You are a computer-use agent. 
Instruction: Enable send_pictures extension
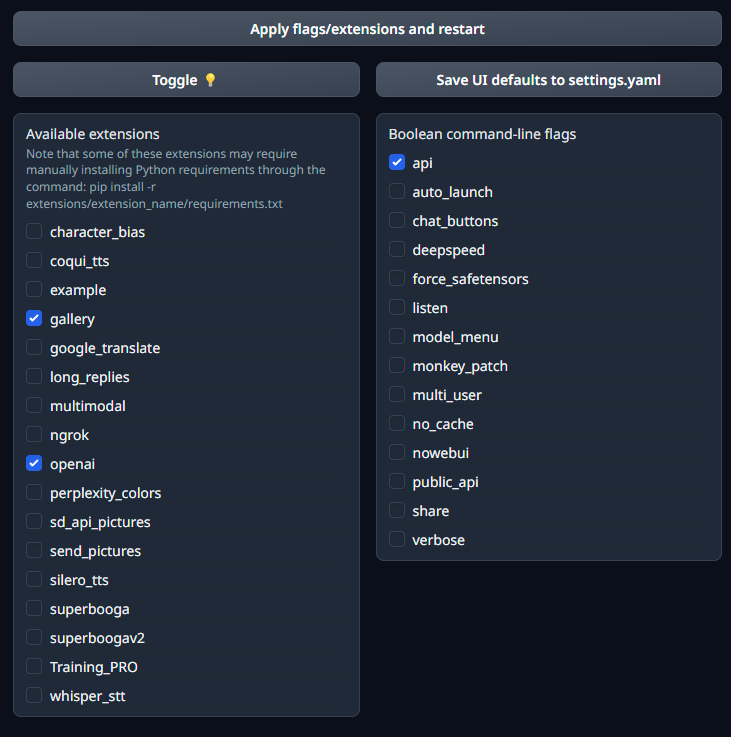[34, 550]
